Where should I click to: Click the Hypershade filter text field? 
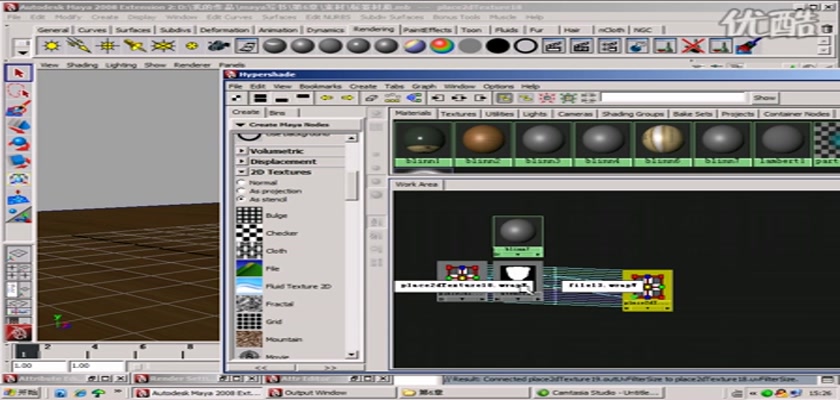click(673, 97)
